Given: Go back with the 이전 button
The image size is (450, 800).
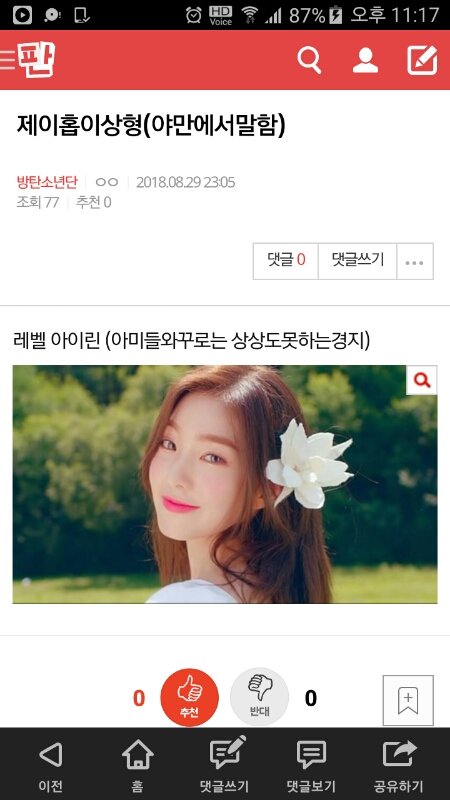Looking at the screenshot, I should 51,765.
